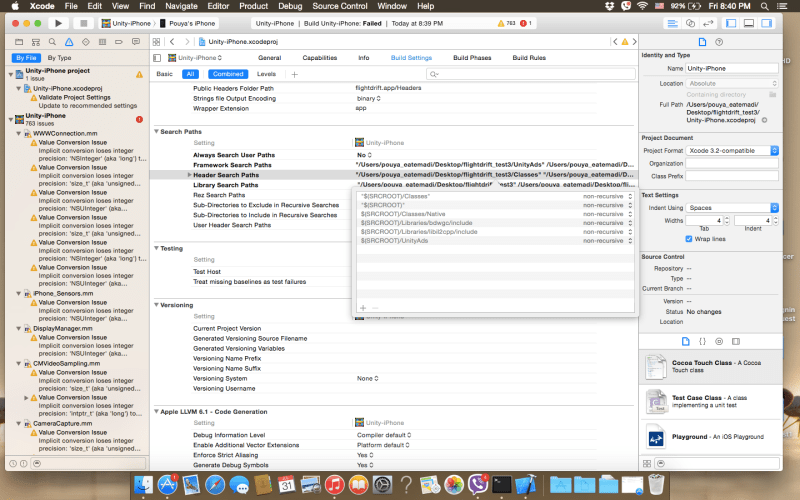Select the By Type issue grouping

[59, 58]
